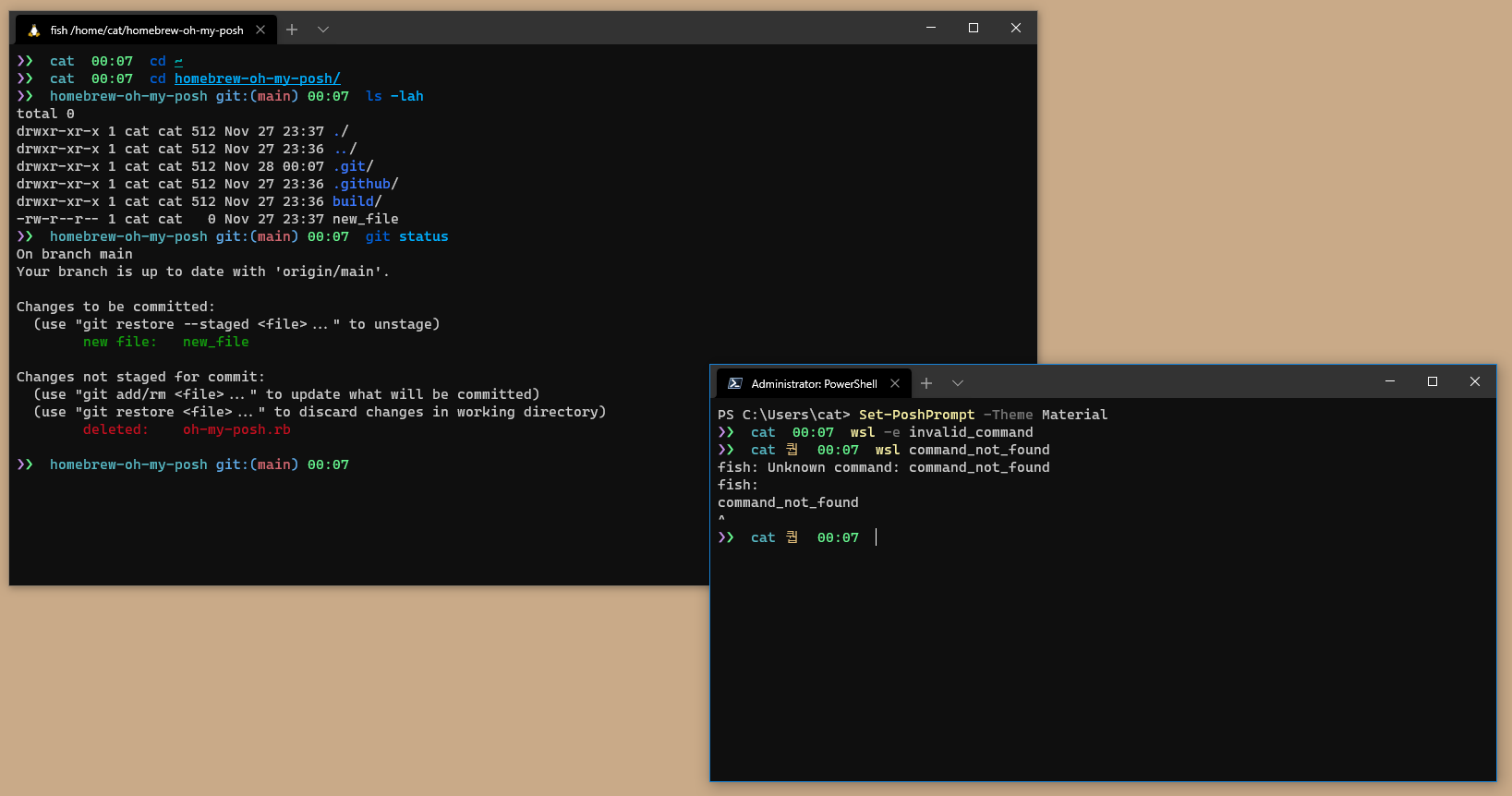Screen dimensions: 1512x796
Task: Click the 'fish: Unknown command: command_not_found' line
Action: coord(884,467)
